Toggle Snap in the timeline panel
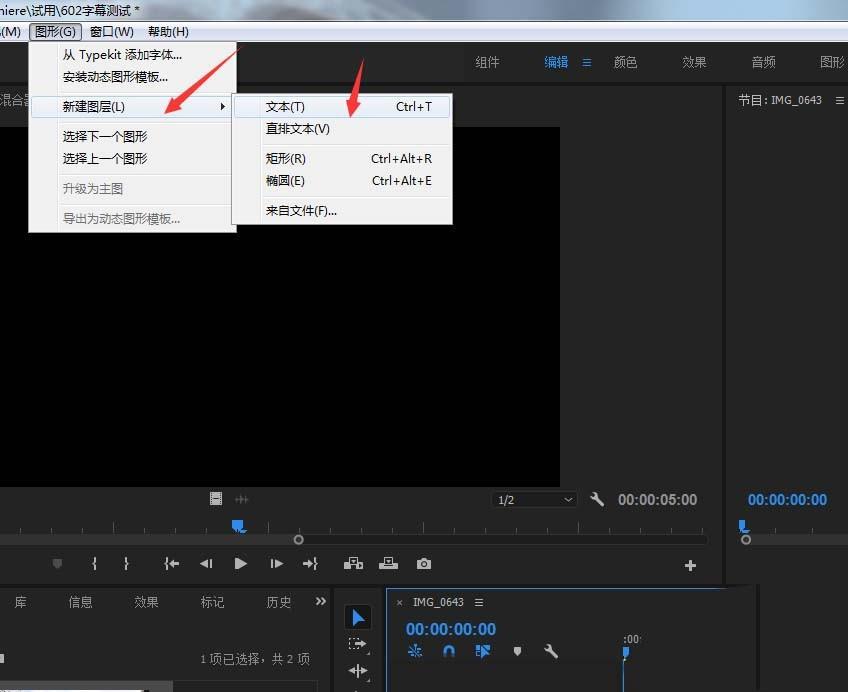Viewport: 848px width, 692px height. pyautogui.click(x=448, y=651)
